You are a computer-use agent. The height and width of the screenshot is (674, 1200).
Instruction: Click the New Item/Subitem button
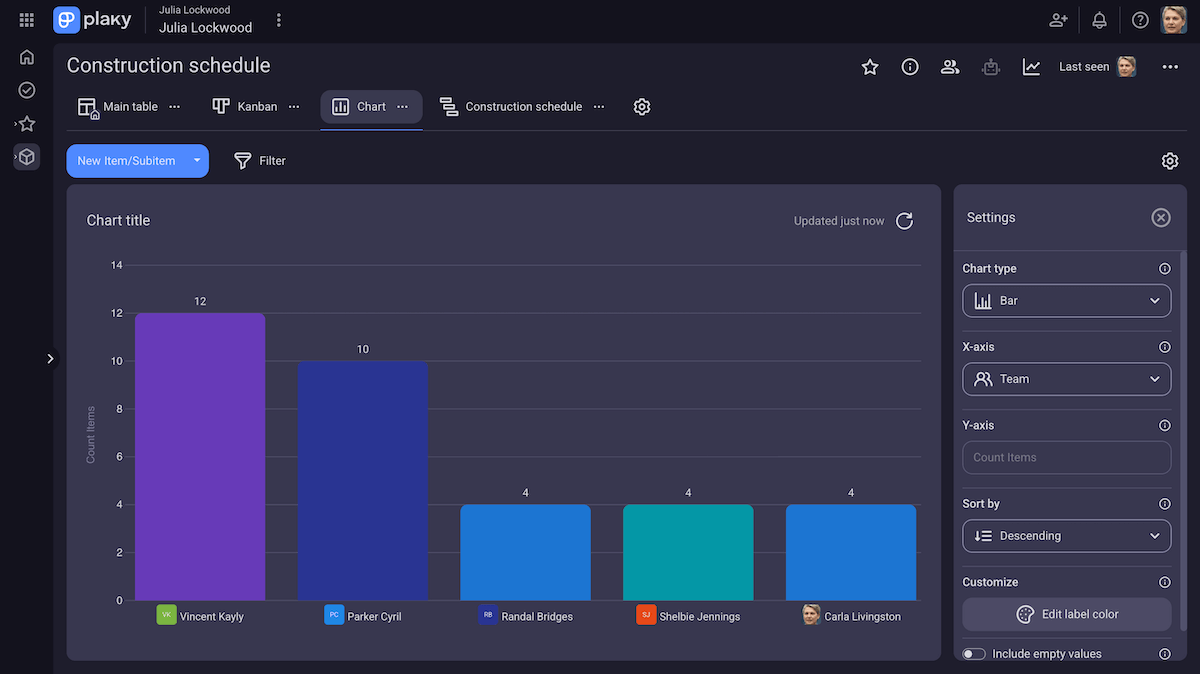[x=127, y=160]
